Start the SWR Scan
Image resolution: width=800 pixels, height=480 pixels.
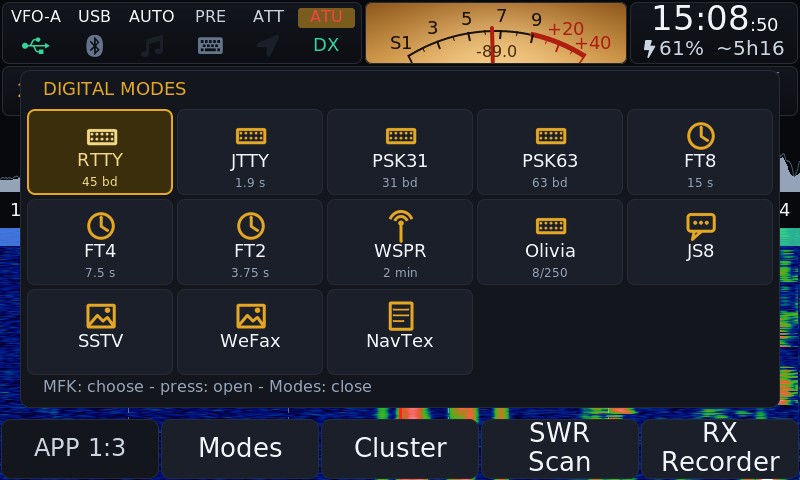click(560, 448)
